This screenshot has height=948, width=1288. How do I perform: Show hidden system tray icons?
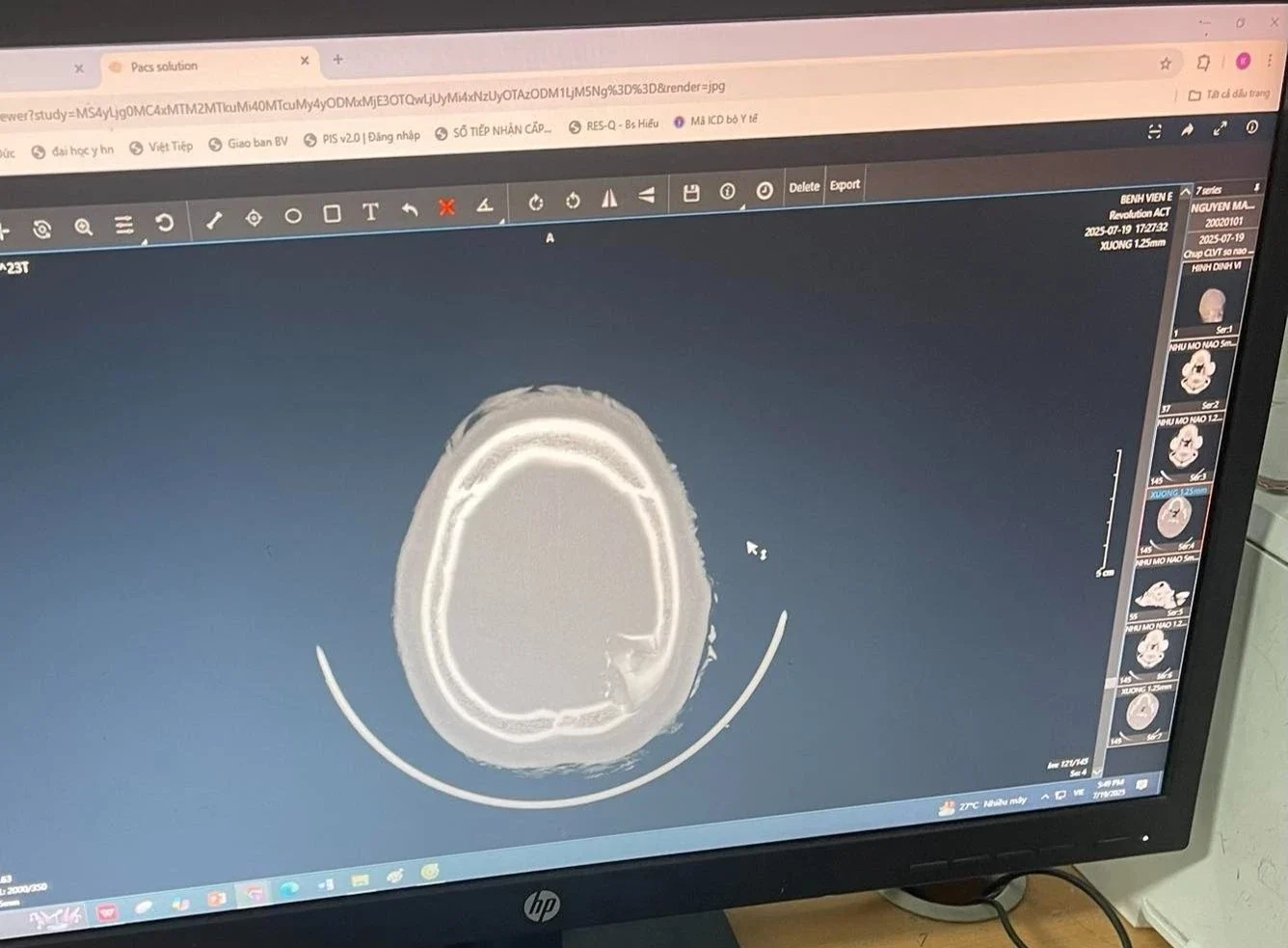click(x=1045, y=797)
